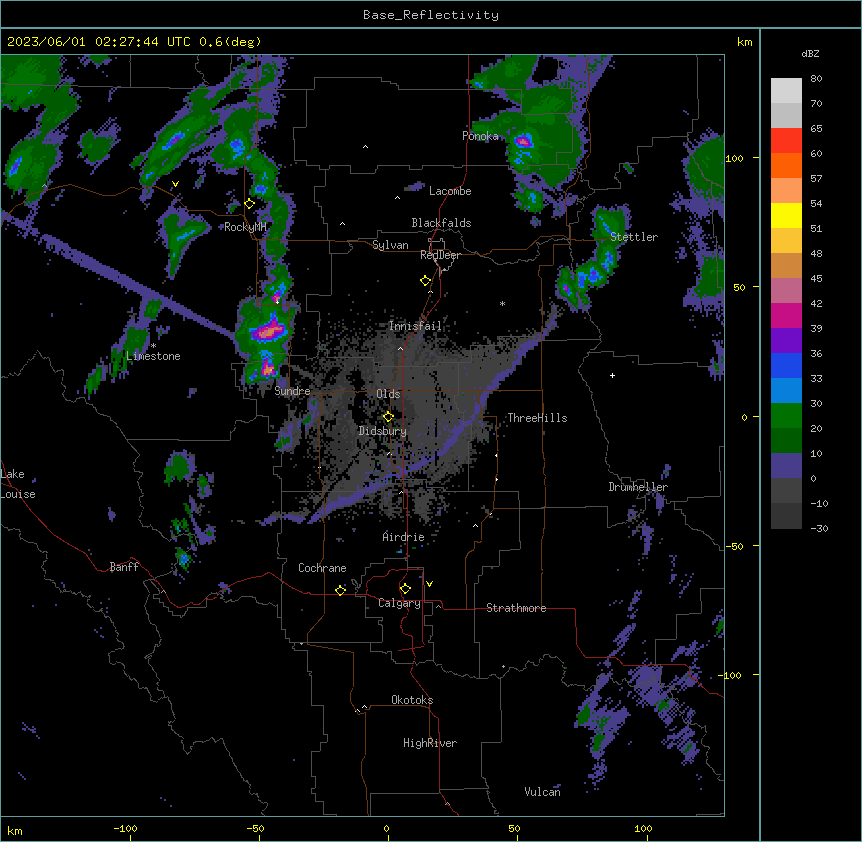Click the yellow diamond marker above RockyMH
Screen dimensions: 862x842
pos(249,204)
